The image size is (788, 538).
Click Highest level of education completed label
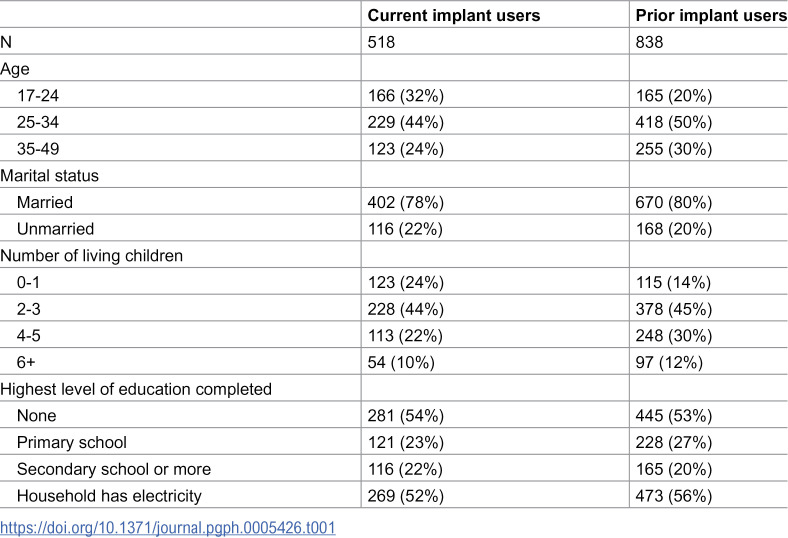click(x=136, y=389)
